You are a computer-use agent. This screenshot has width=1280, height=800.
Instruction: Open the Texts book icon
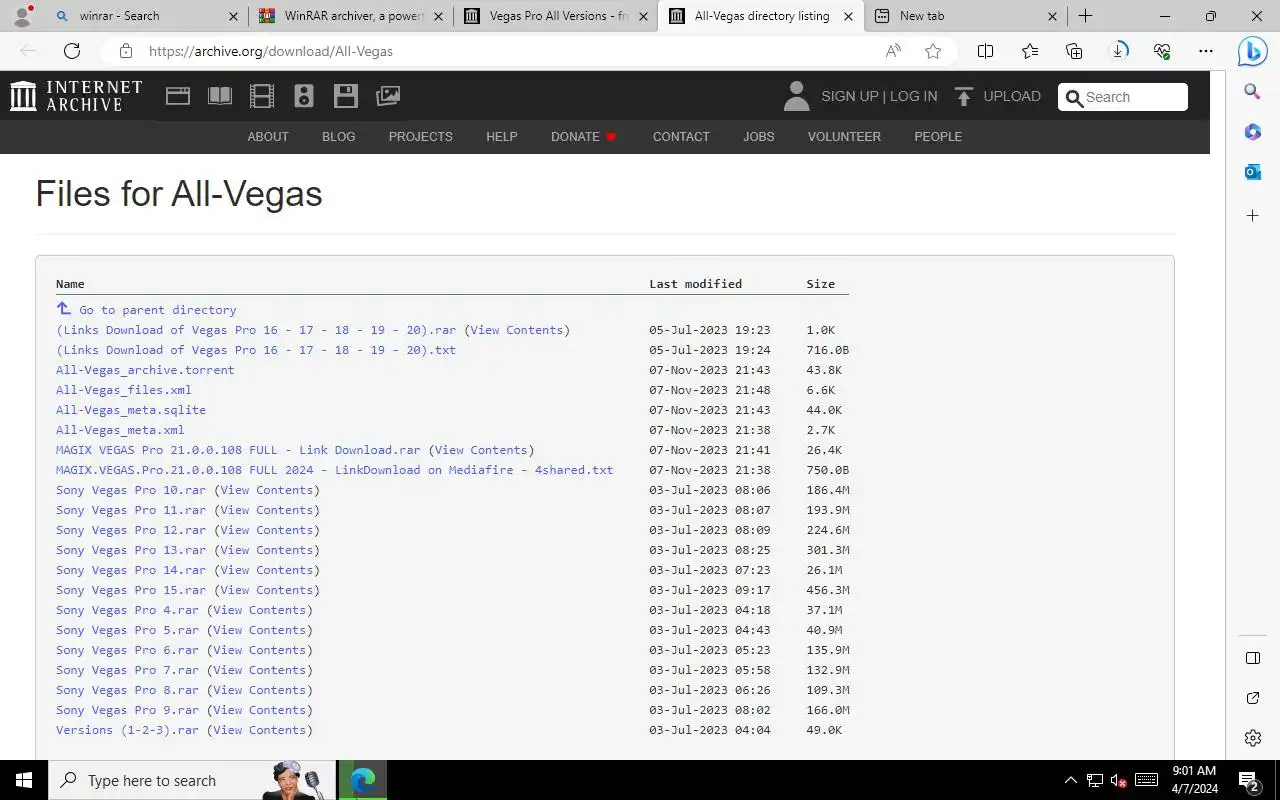click(x=220, y=96)
